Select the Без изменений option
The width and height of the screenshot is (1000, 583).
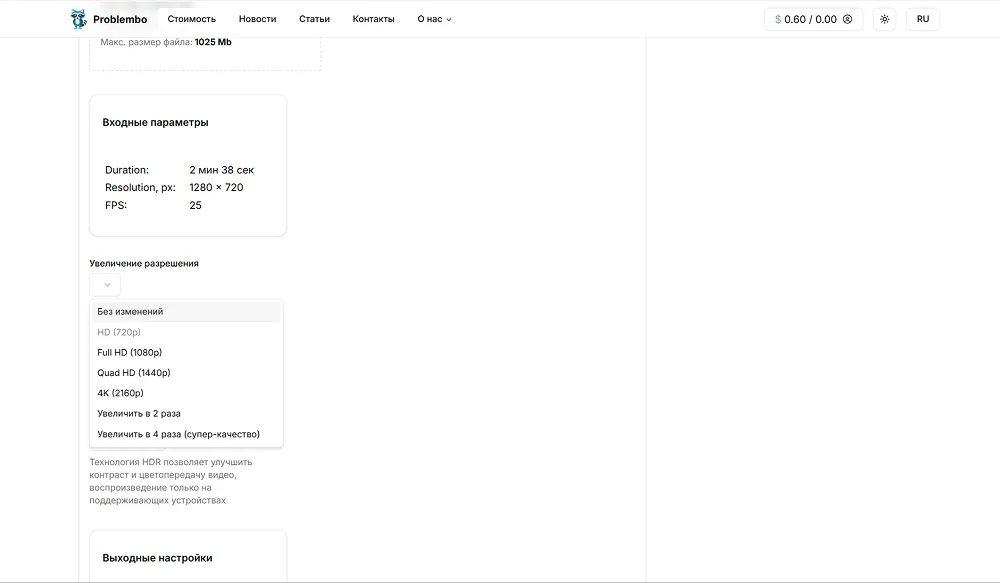130,312
